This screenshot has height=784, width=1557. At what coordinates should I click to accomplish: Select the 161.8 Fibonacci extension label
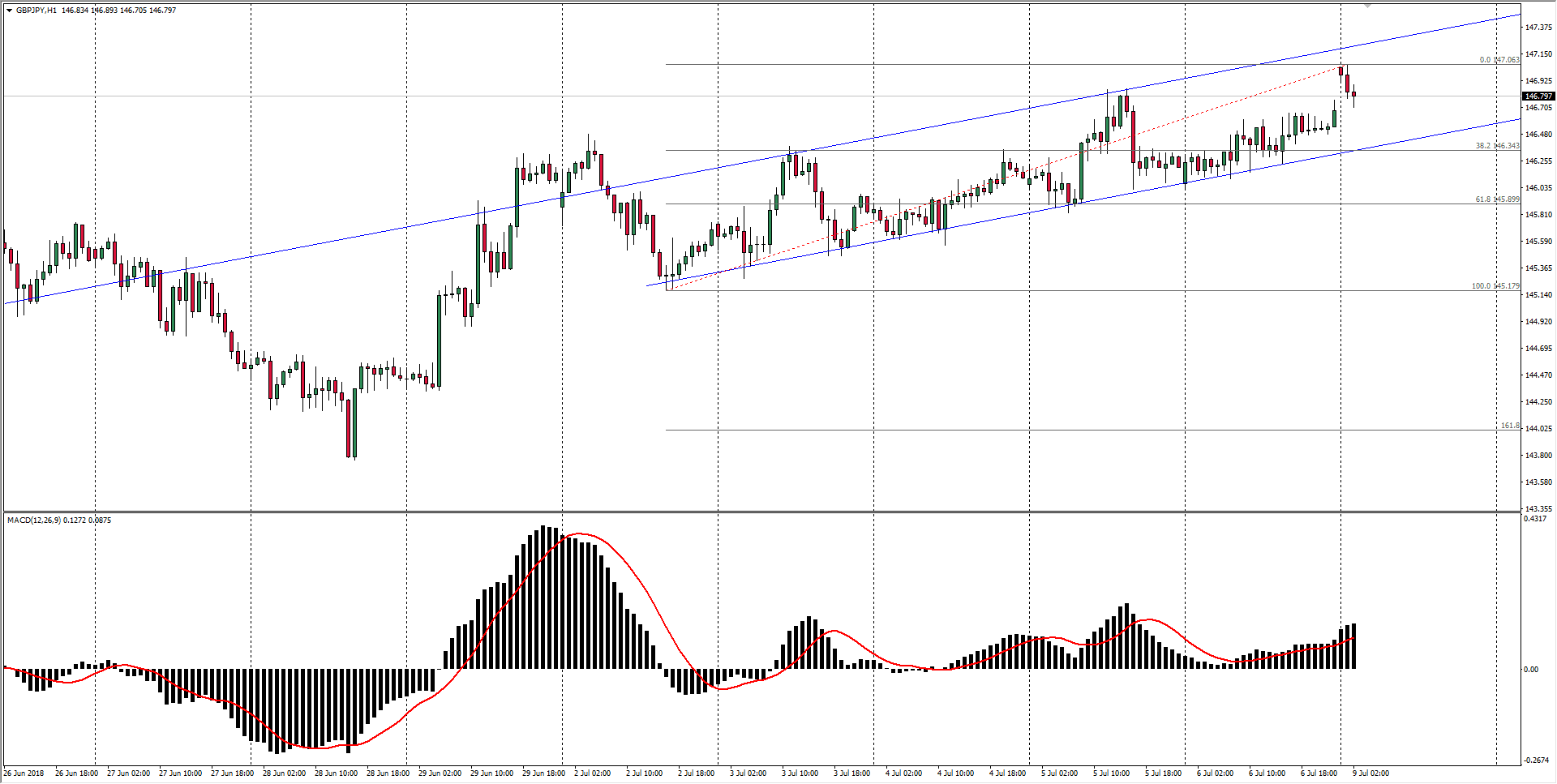(1509, 426)
